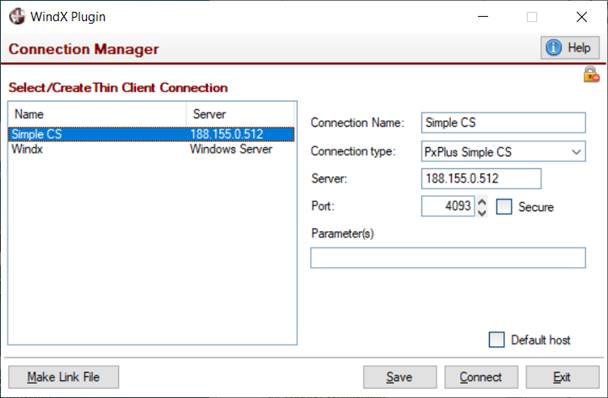Click the Port number field
Image resolution: width=608 pixels, height=398 pixels.
(448, 206)
